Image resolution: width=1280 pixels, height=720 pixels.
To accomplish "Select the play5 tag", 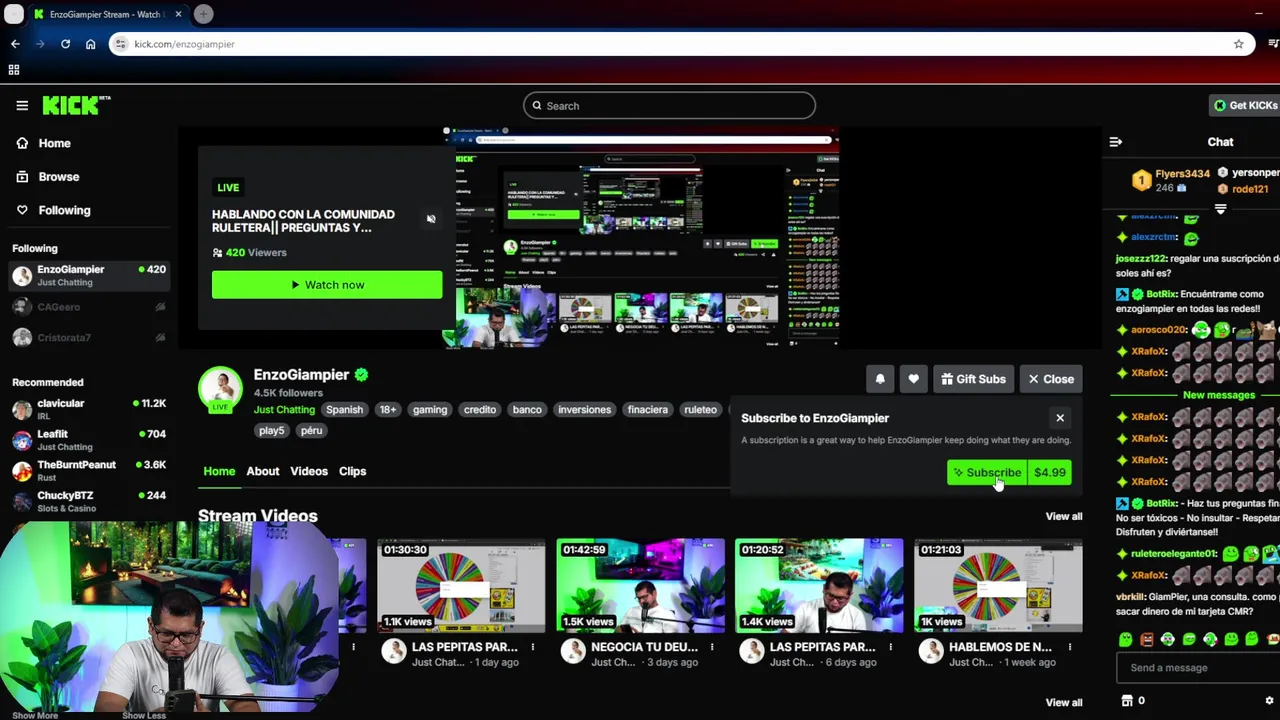I will point(272,431).
